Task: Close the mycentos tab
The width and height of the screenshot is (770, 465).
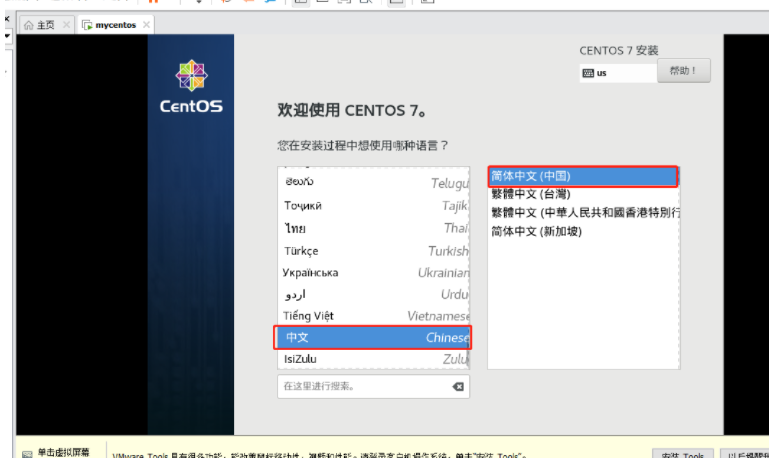Action: (x=146, y=25)
